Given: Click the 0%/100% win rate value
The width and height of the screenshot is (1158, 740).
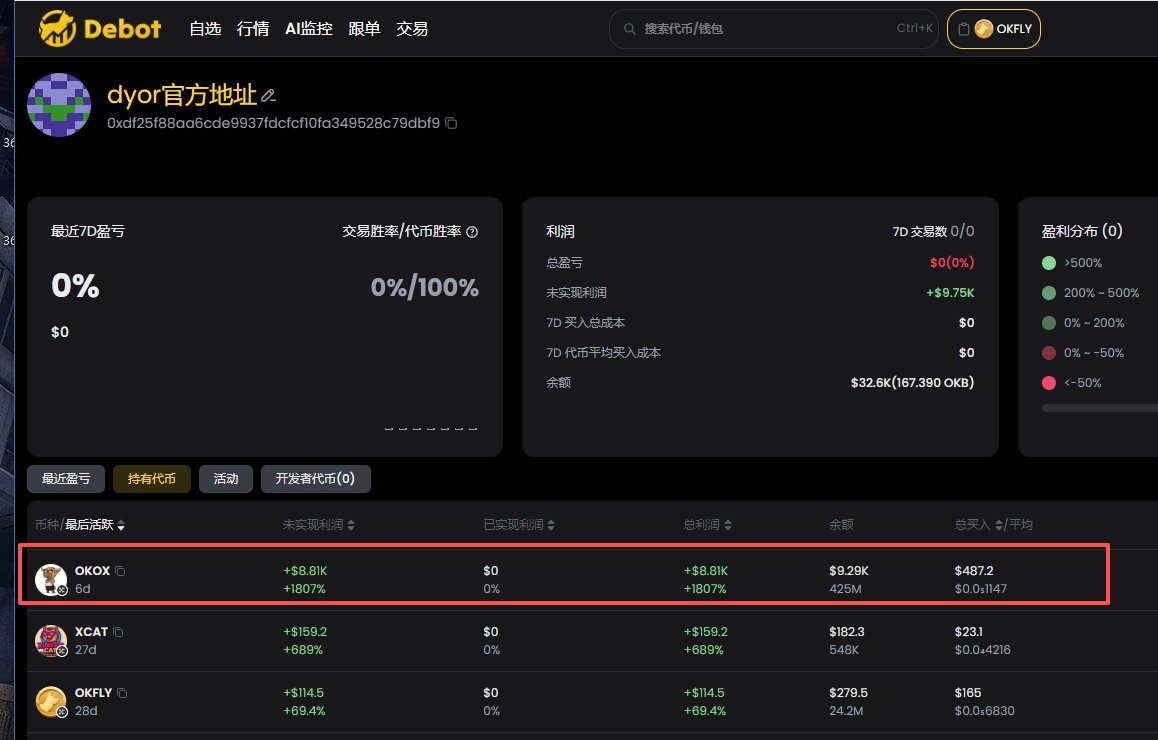Looking at the screenshot, I should coord(425,287).
